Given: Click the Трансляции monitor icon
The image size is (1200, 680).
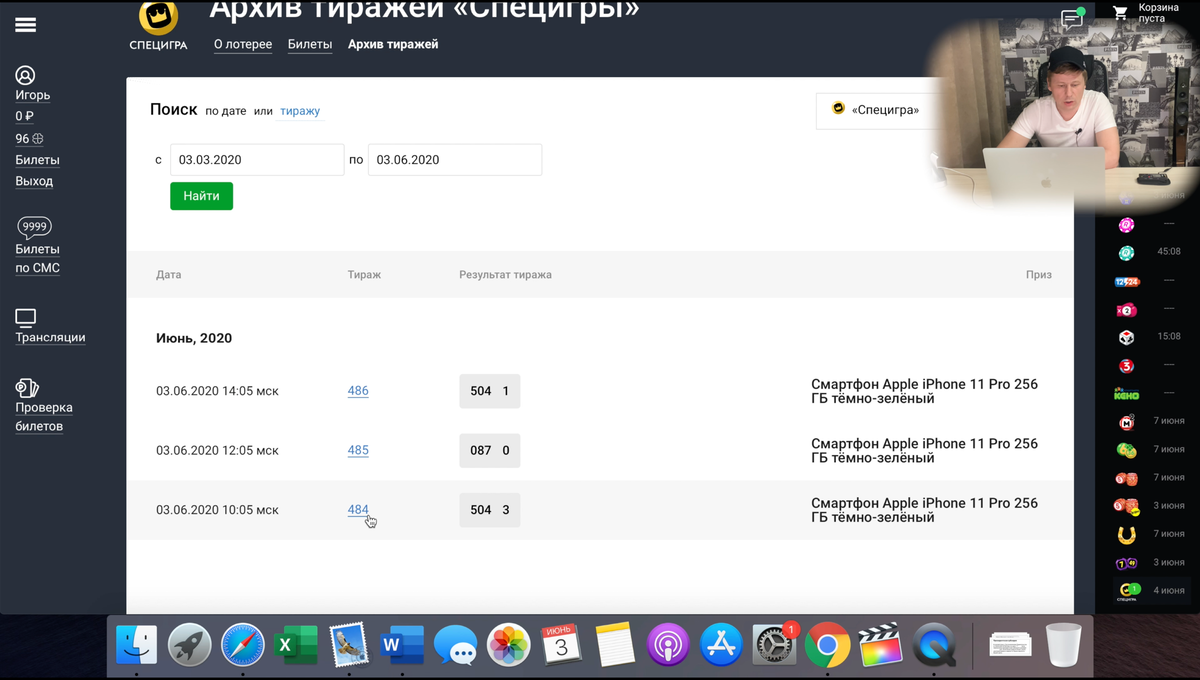Looking at the screenshot, I should click(x=26, y=318).
